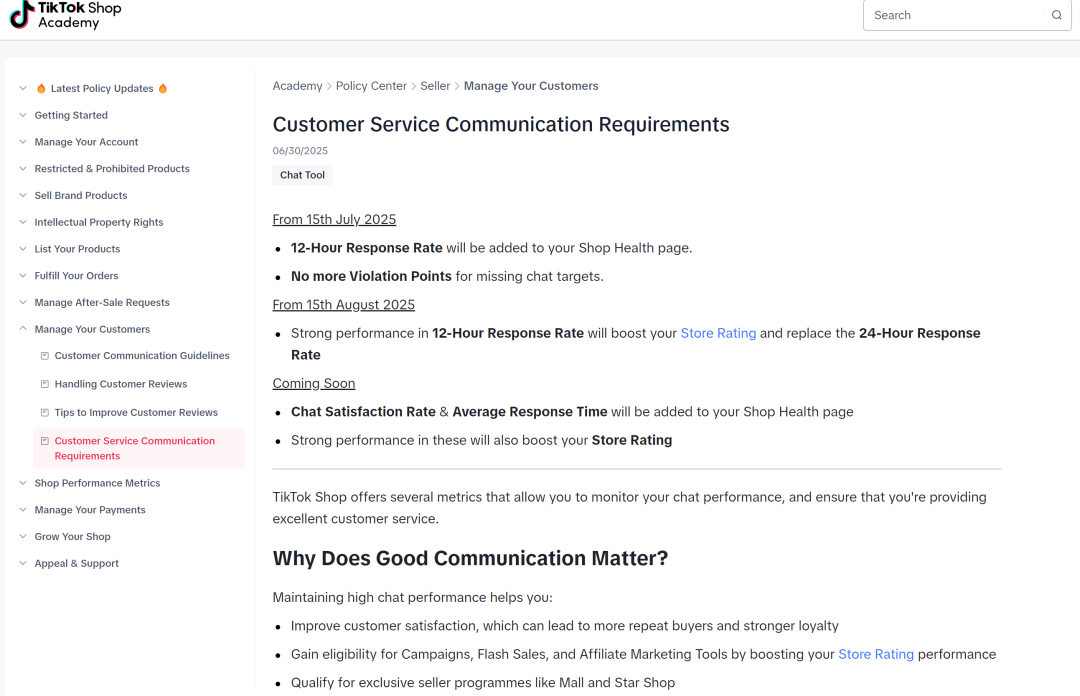Expand the Appeal & Support chevron
This screenshot has height=696, width=1080.
coord(23,563)
